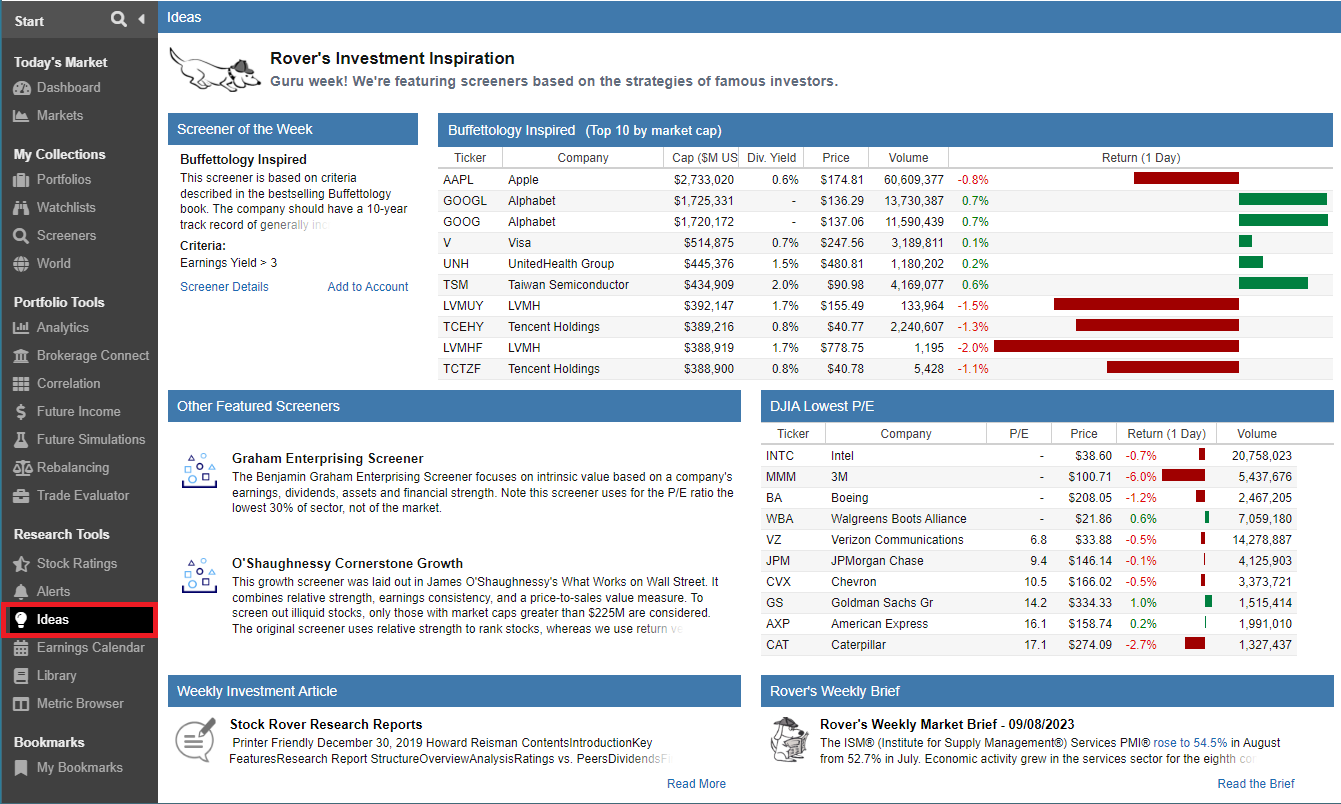The height and width of the screenshot is (804, 1341).
Task: Click the Rebalancing scales icon
Action: tap(21, 468)
